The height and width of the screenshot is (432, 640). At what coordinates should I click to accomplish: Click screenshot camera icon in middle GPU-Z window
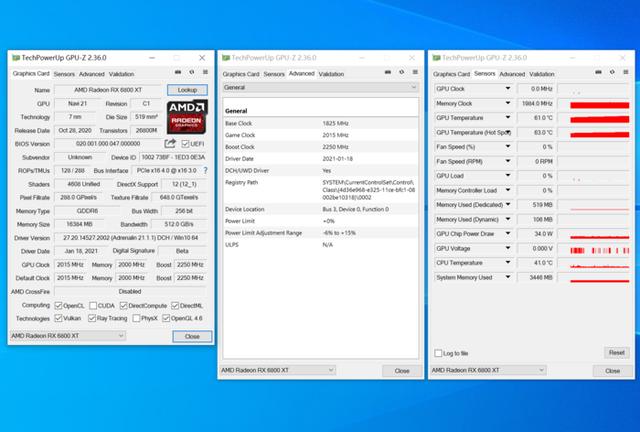click(x=388, y=72)
